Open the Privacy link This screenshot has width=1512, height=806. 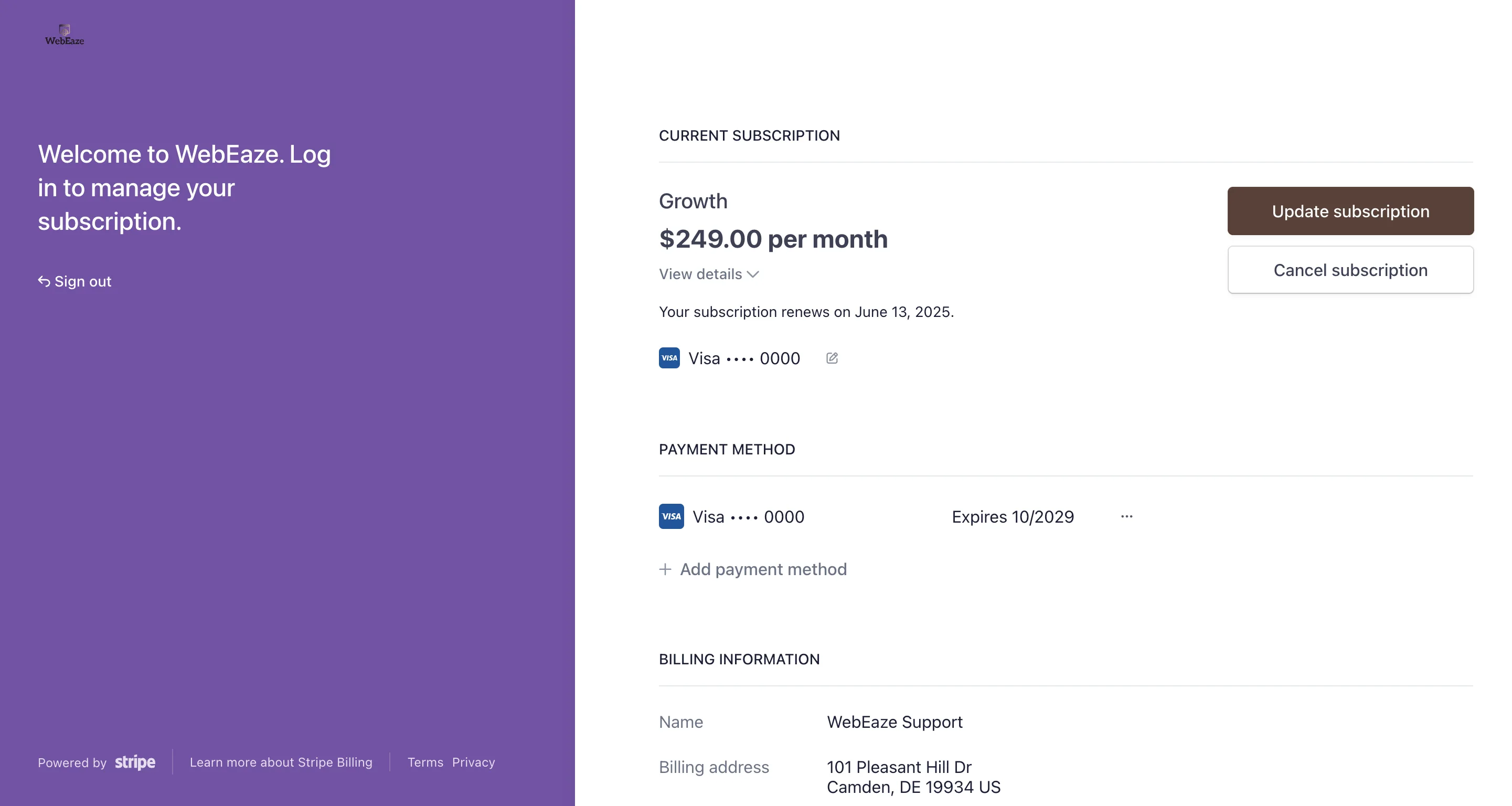click(473, 762)
